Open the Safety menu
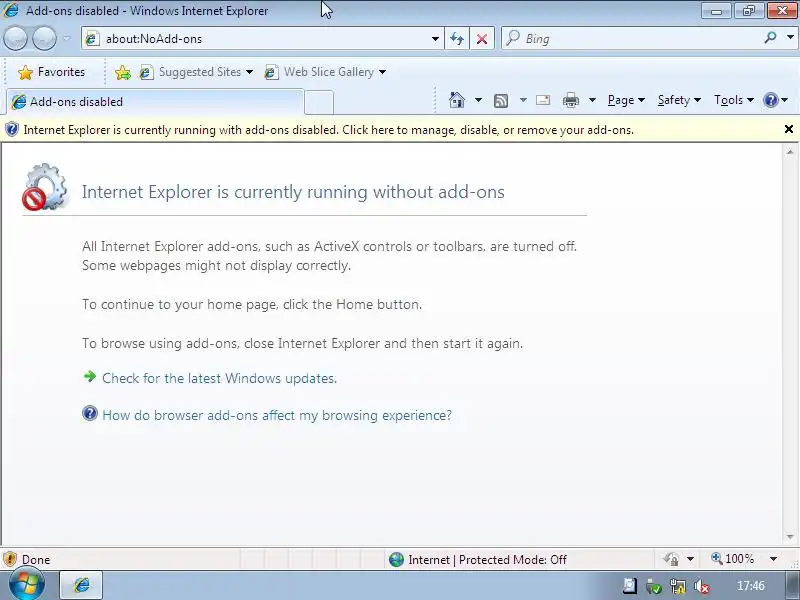Screen dimensions: 800x600 (679, 100)
